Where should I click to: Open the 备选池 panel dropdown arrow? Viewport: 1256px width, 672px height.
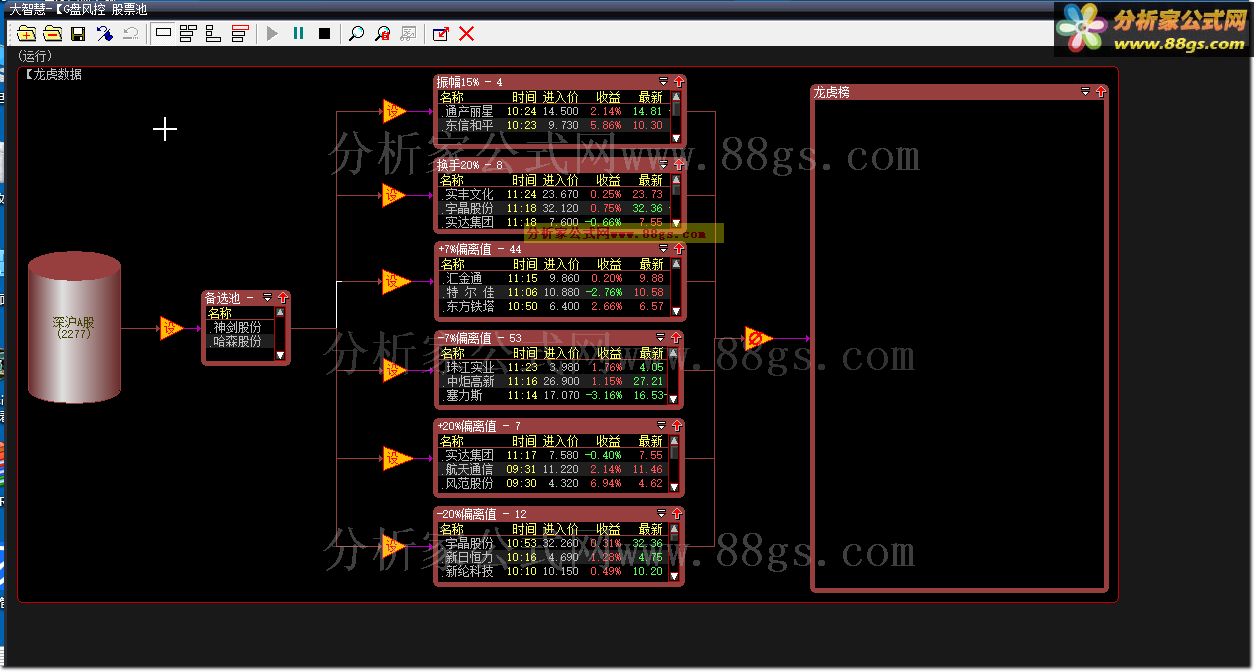coord(267,298)
